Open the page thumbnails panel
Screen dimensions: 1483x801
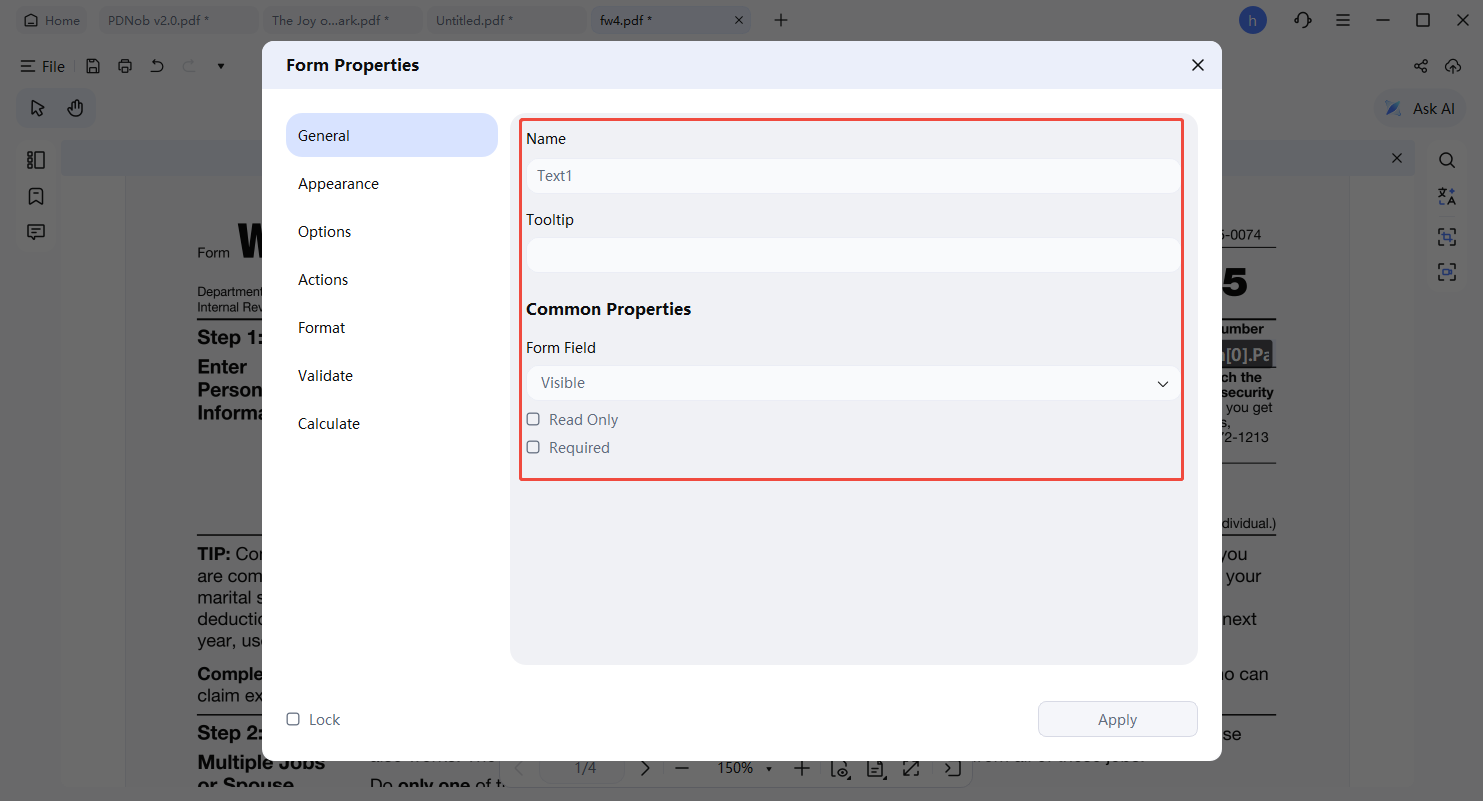(35, 159)
